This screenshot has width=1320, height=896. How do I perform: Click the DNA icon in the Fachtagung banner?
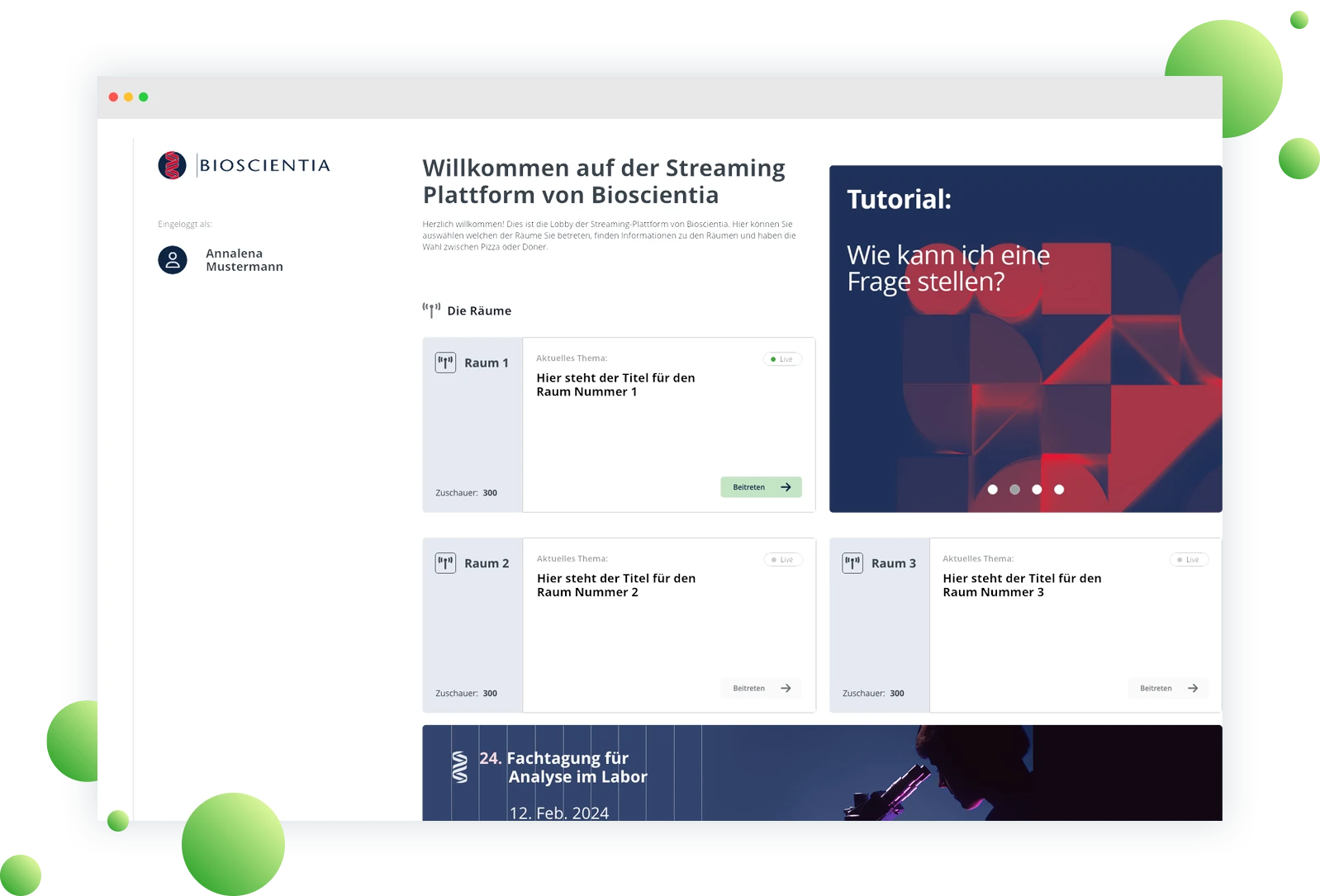460,767
